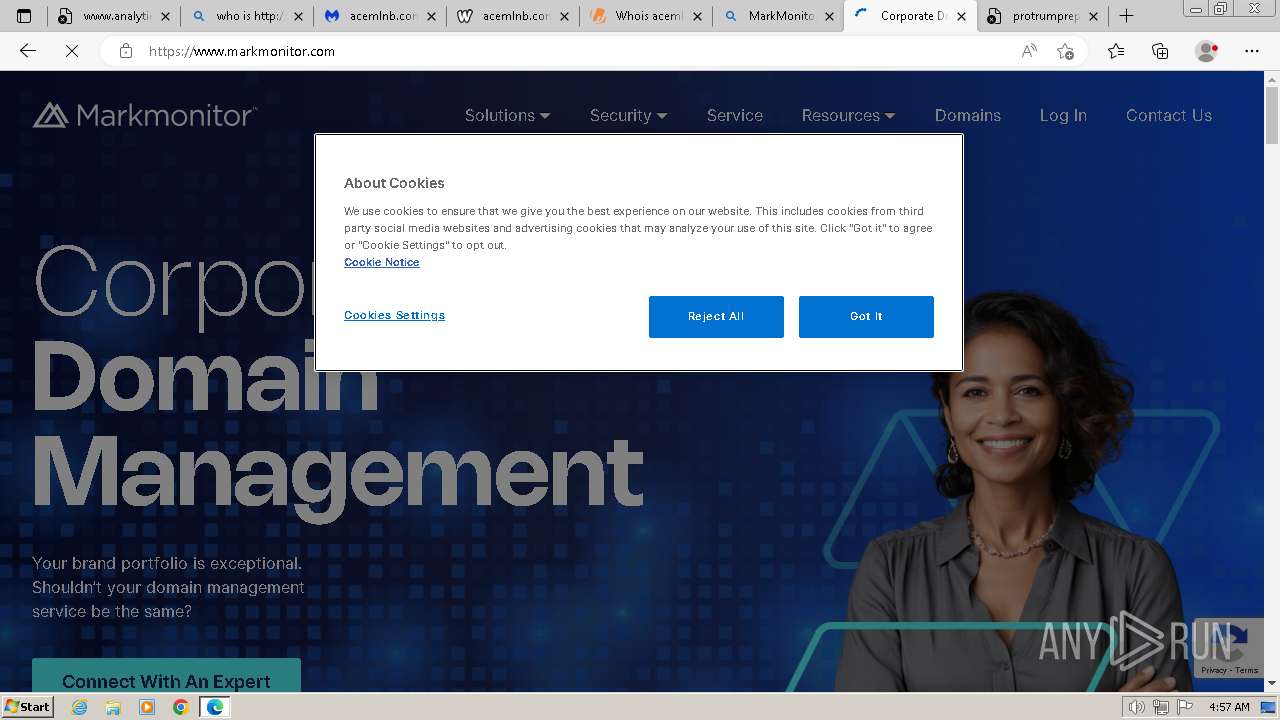Close the Corporate Domain tab
This screenshot has height=720, width=1280.
(962, 16)
